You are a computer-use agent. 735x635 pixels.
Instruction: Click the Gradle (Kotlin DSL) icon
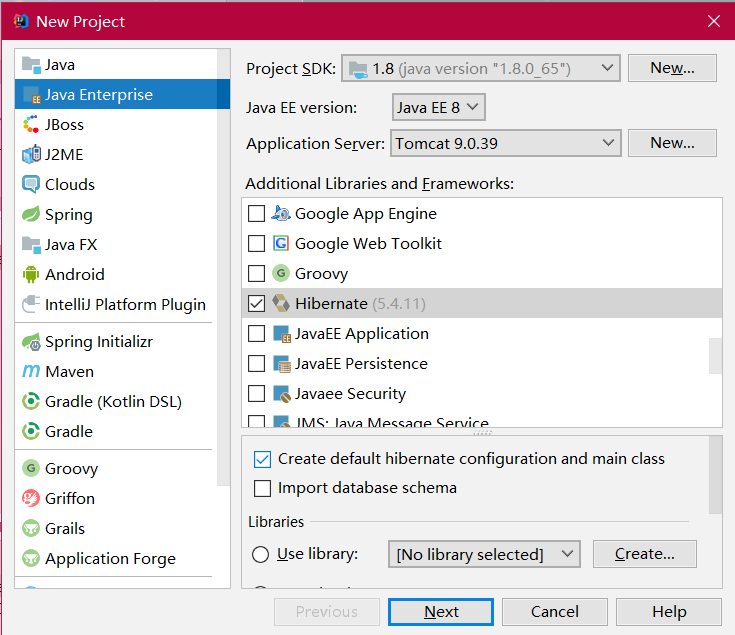[x=31, y=402]
